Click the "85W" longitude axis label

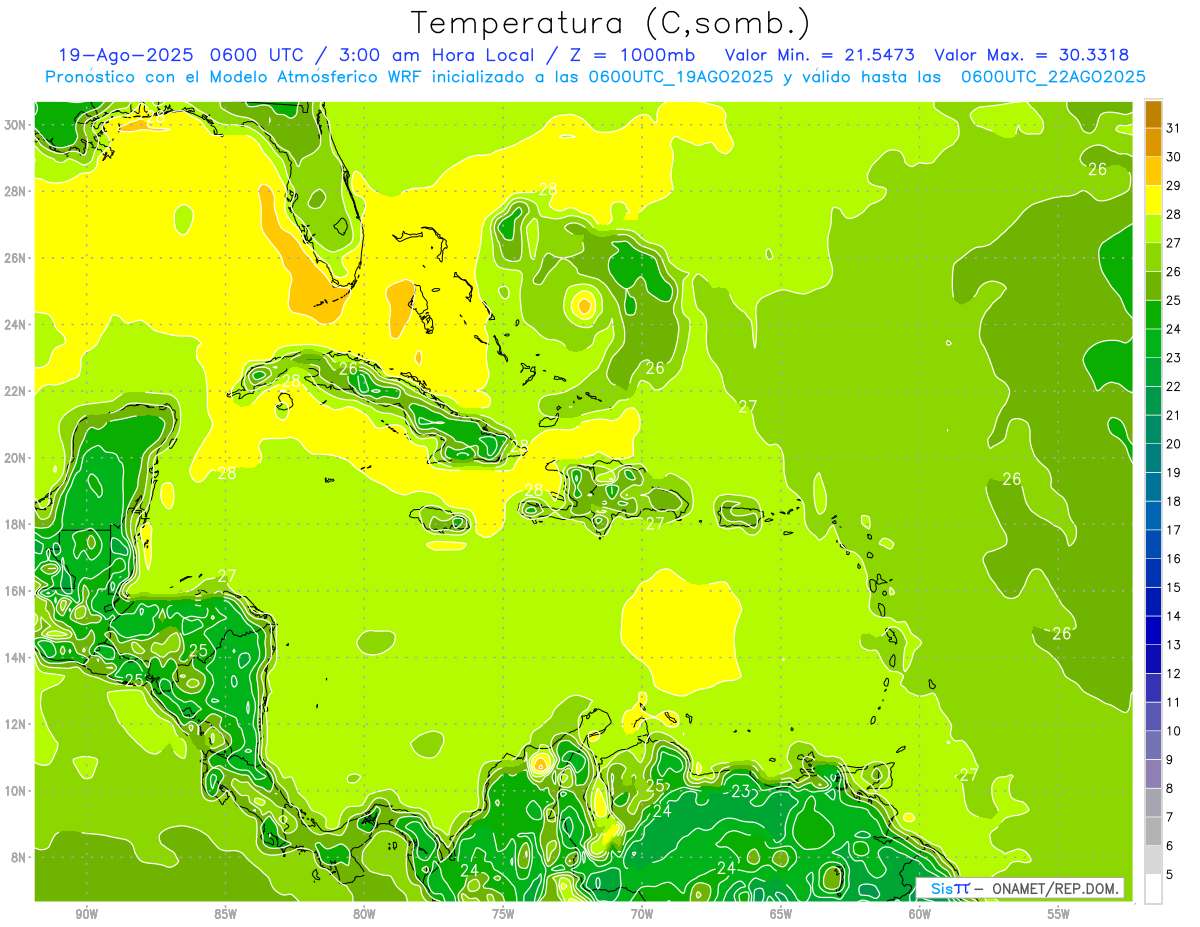click(226, 914)
